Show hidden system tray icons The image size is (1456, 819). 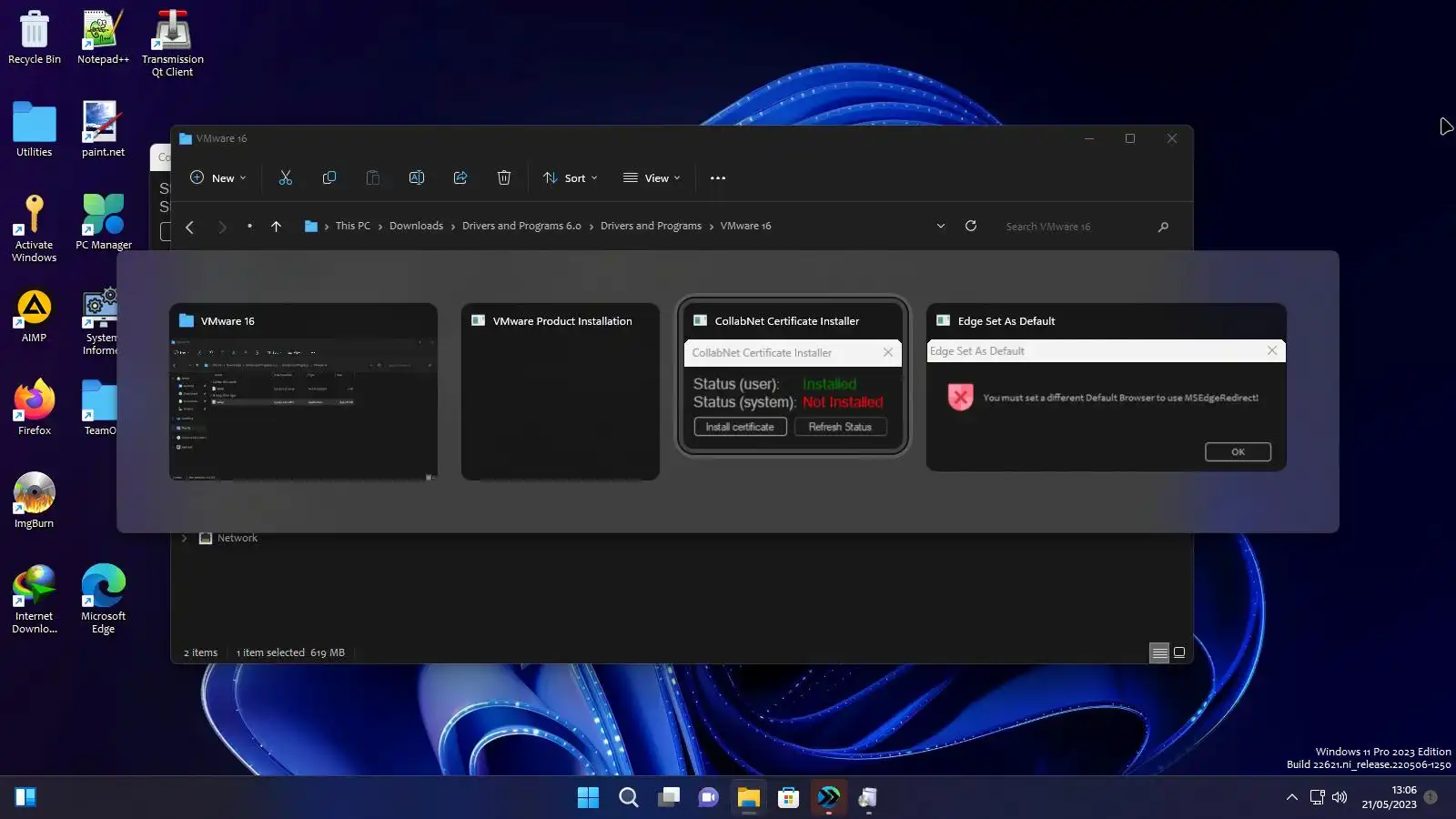[x=1291, y=798]
